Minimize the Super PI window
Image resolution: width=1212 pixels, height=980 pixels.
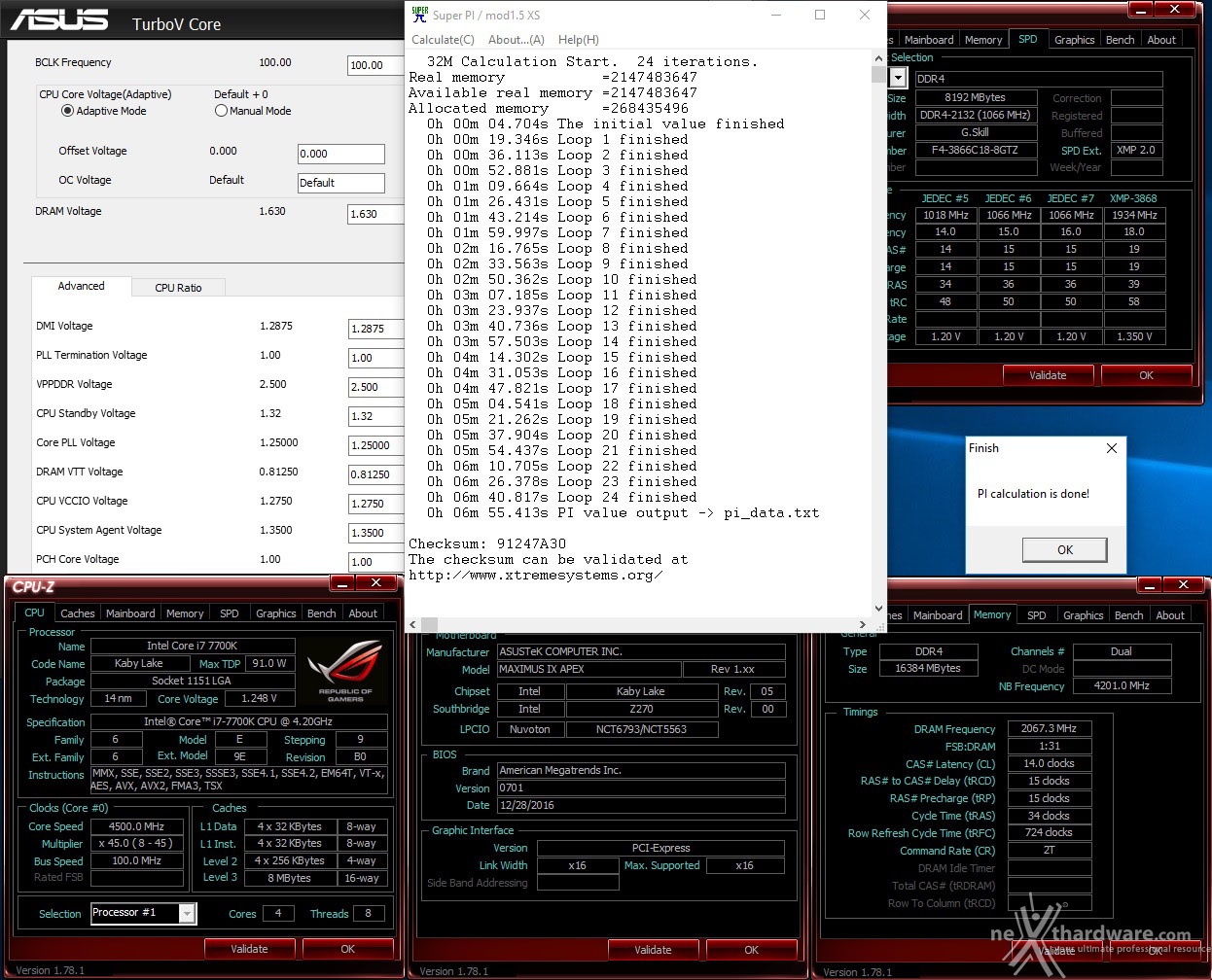776,15
